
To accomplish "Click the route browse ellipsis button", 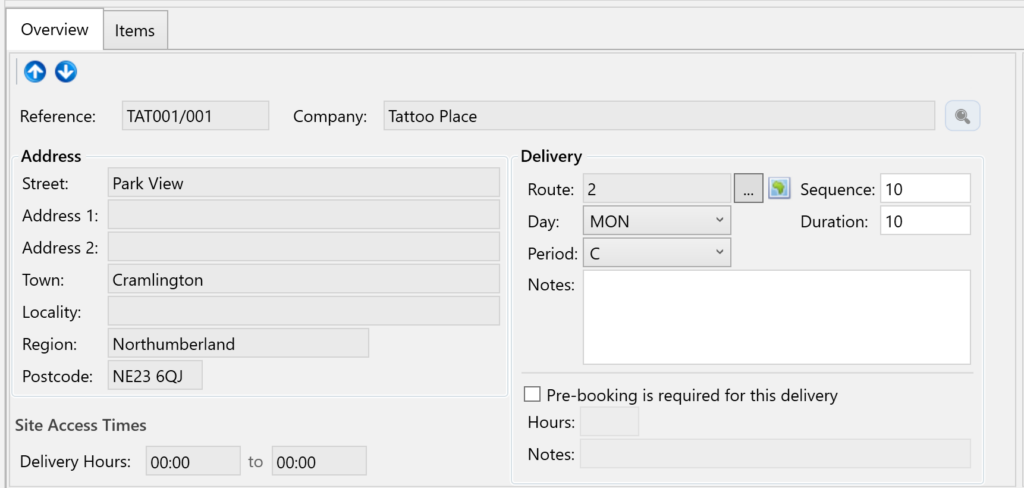I will pyautogui.click(x=748, y=188).
